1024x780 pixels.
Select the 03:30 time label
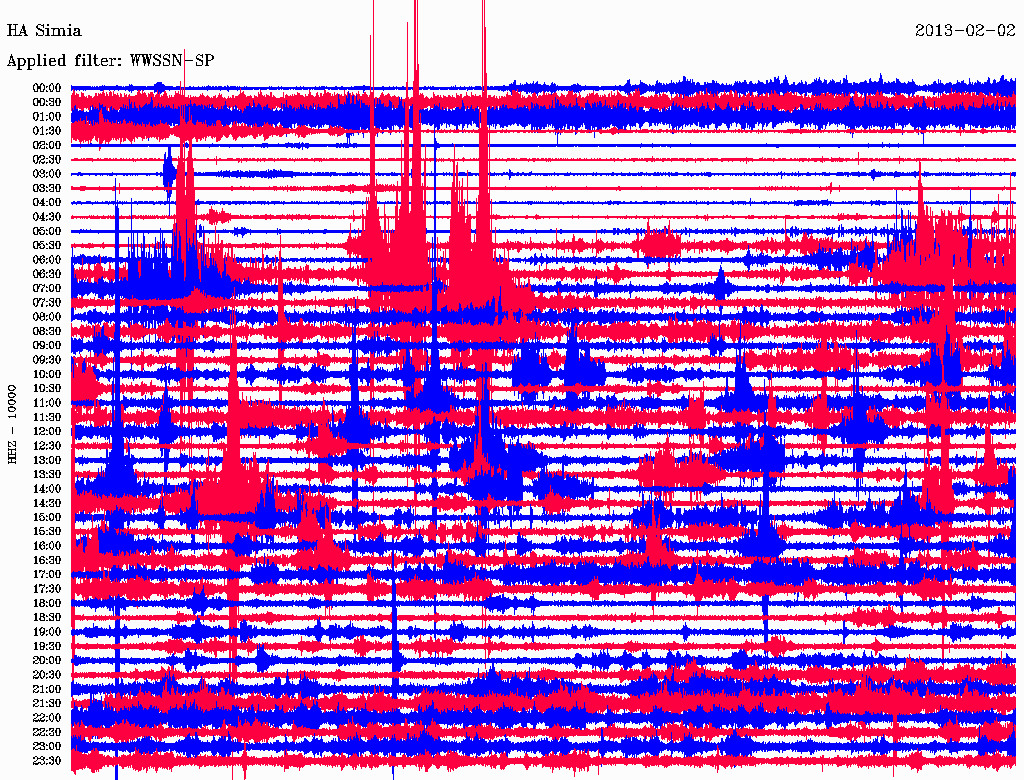tap(46, 188)
